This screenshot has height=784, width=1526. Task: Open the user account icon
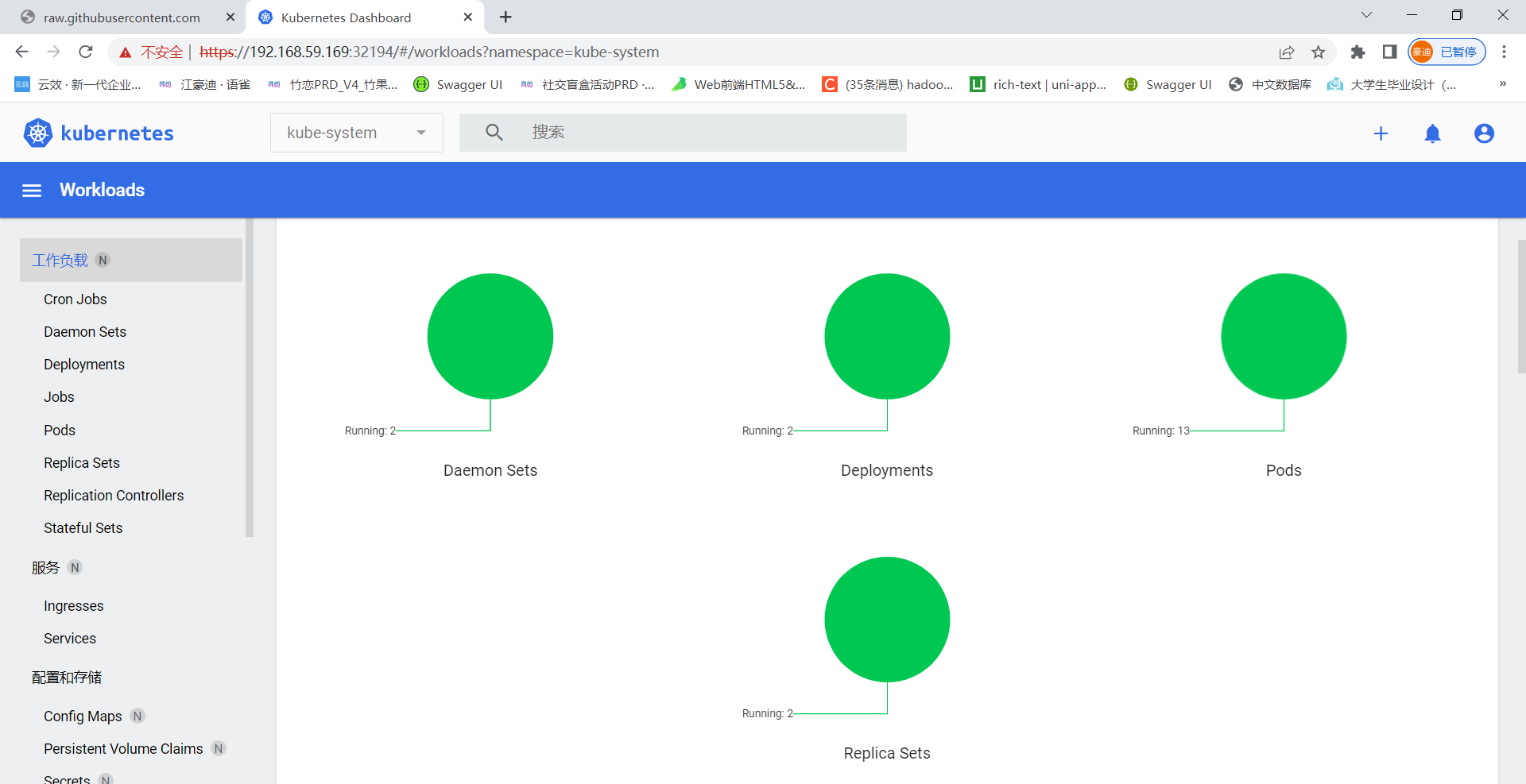[x=1483, y=133]
